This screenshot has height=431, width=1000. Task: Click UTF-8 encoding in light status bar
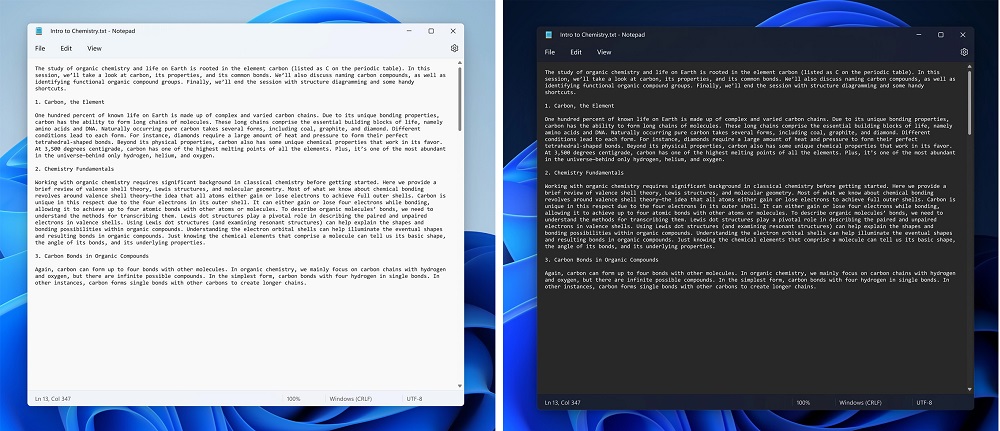point(414,398)
